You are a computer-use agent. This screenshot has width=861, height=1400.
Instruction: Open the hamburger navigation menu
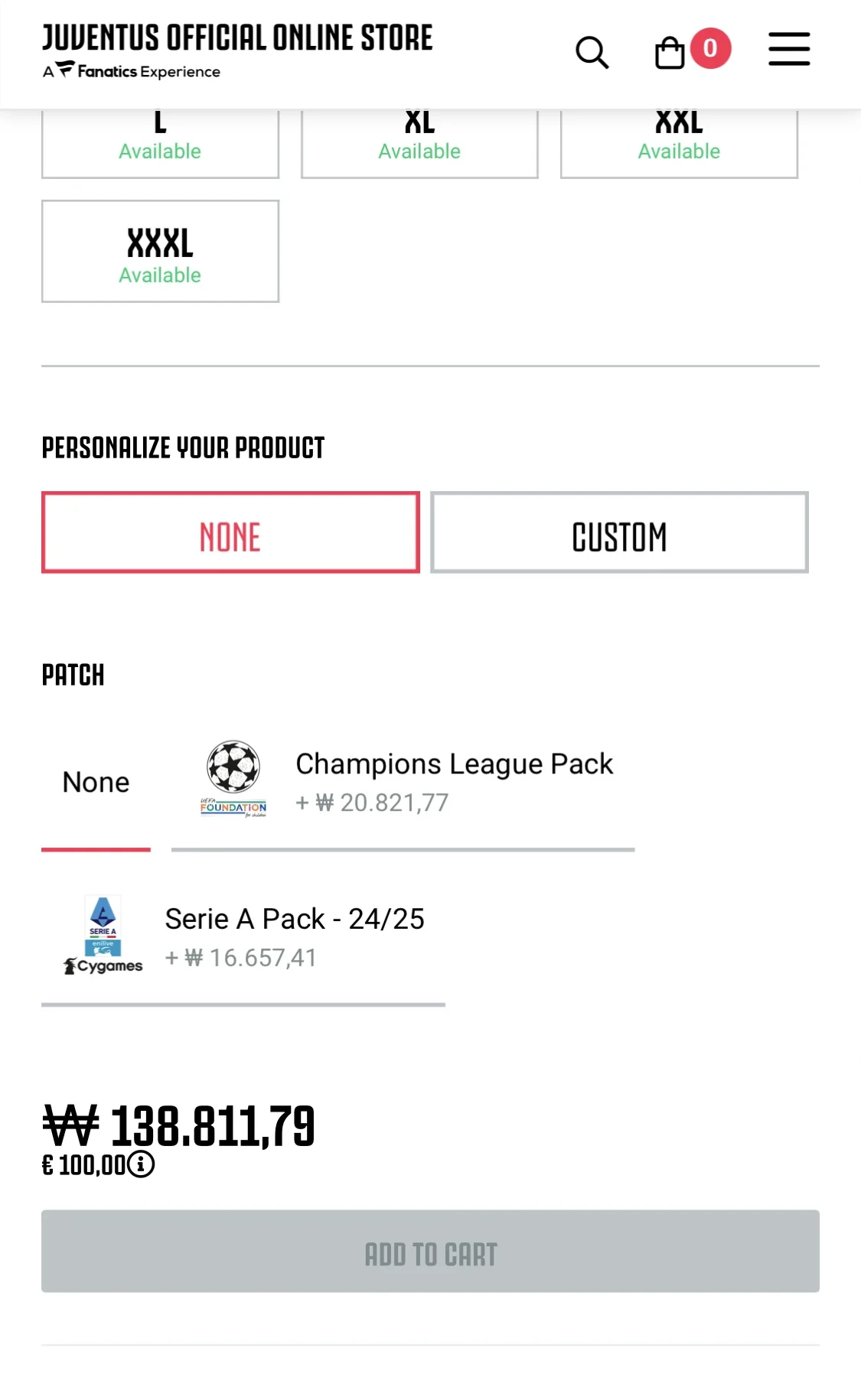[789, 49]
